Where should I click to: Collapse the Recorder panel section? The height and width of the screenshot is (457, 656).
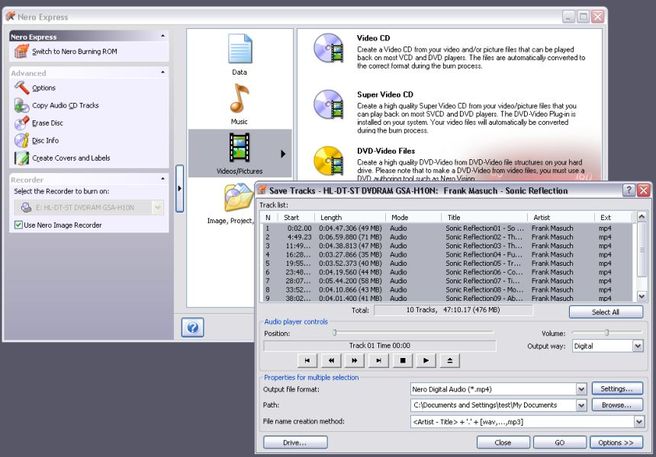[163, 179]
